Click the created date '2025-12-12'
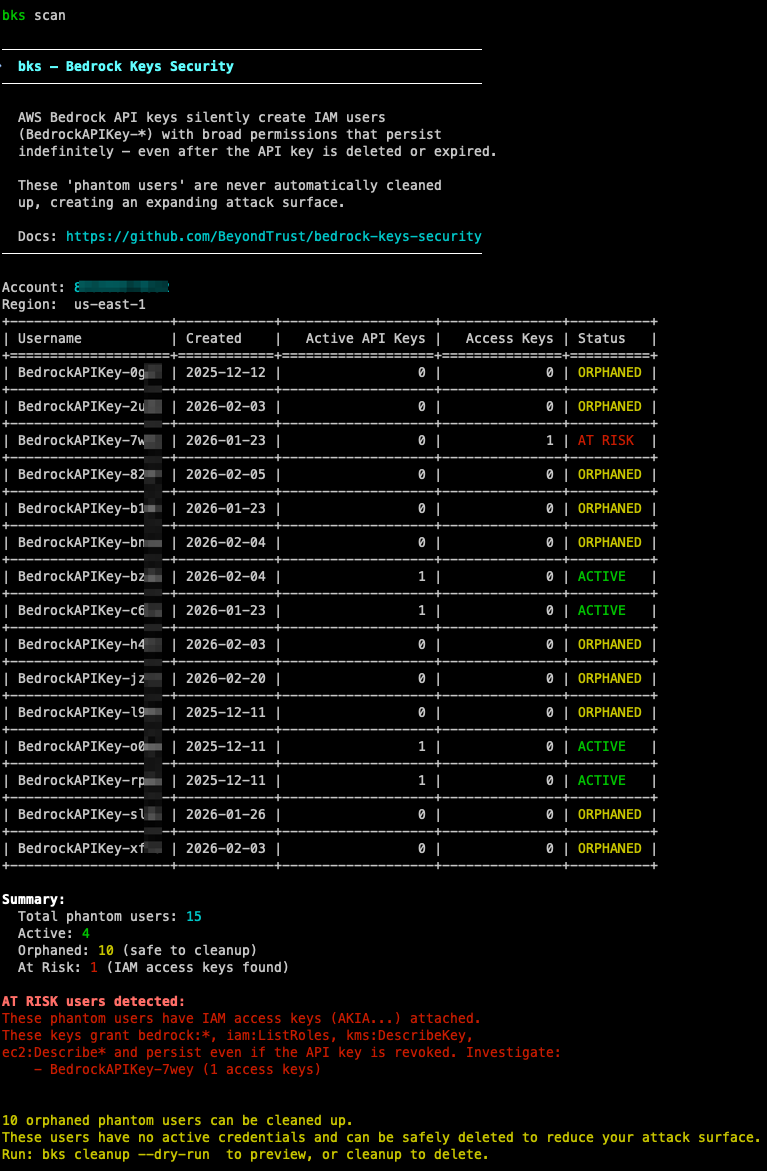 (226, 373)
